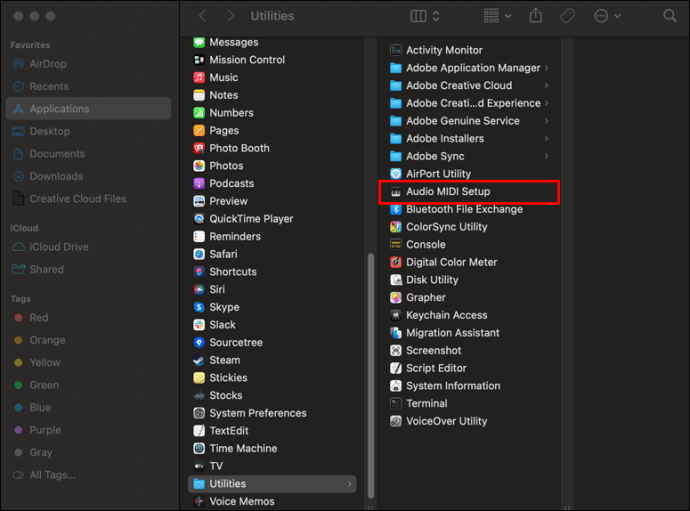Open the Audio MIDI Setup app icon
This screenshot has height=511, width=690.
point(396,192)
